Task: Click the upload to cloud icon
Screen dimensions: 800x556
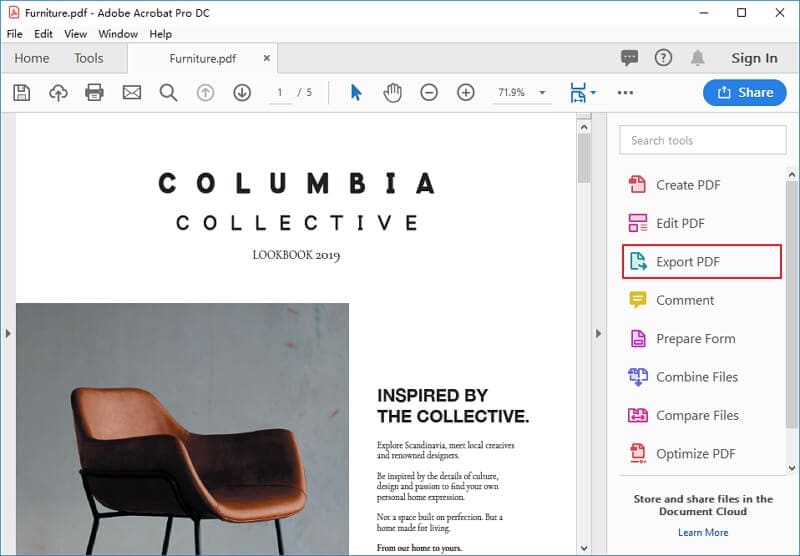Action: 58,92
